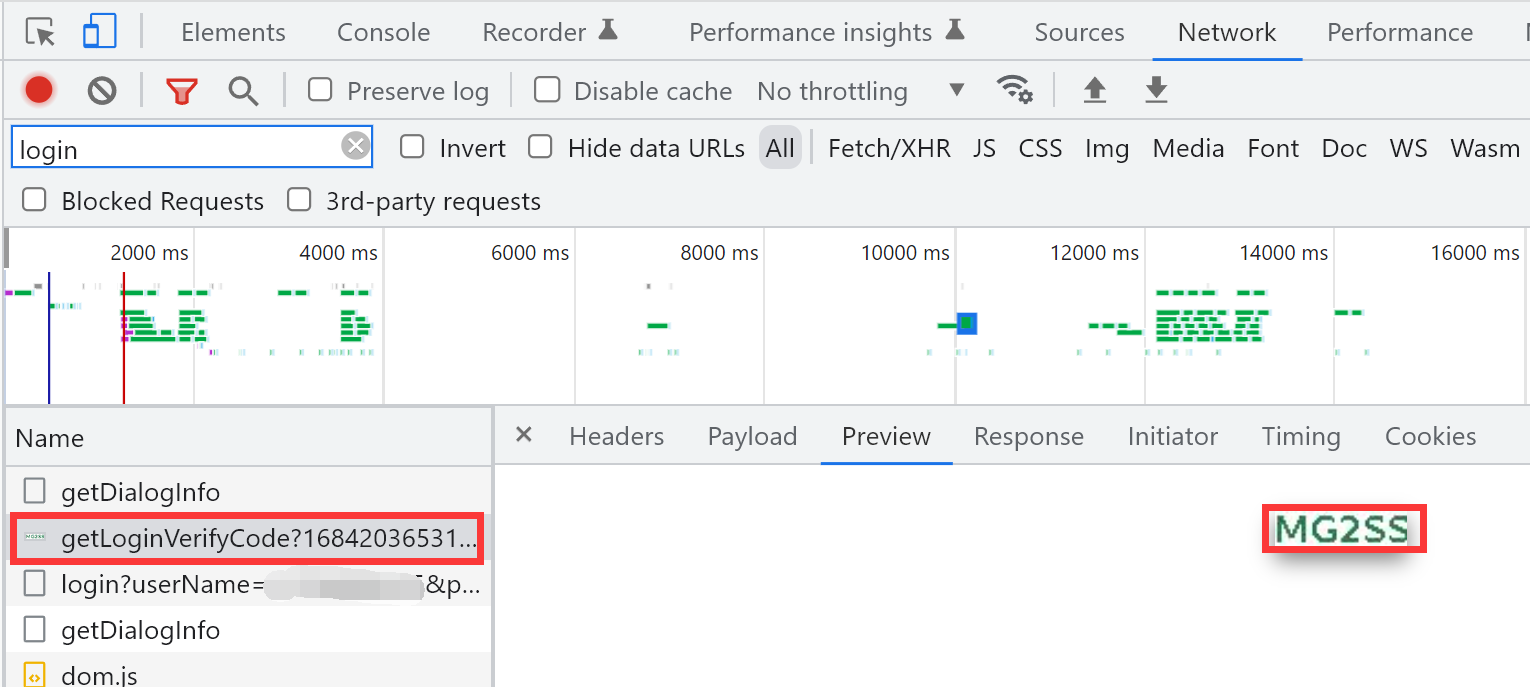Viewport: 1530px width, 687px height.
Task: Export HAR file with download arrow
Action: click(x=1156, y=91)
